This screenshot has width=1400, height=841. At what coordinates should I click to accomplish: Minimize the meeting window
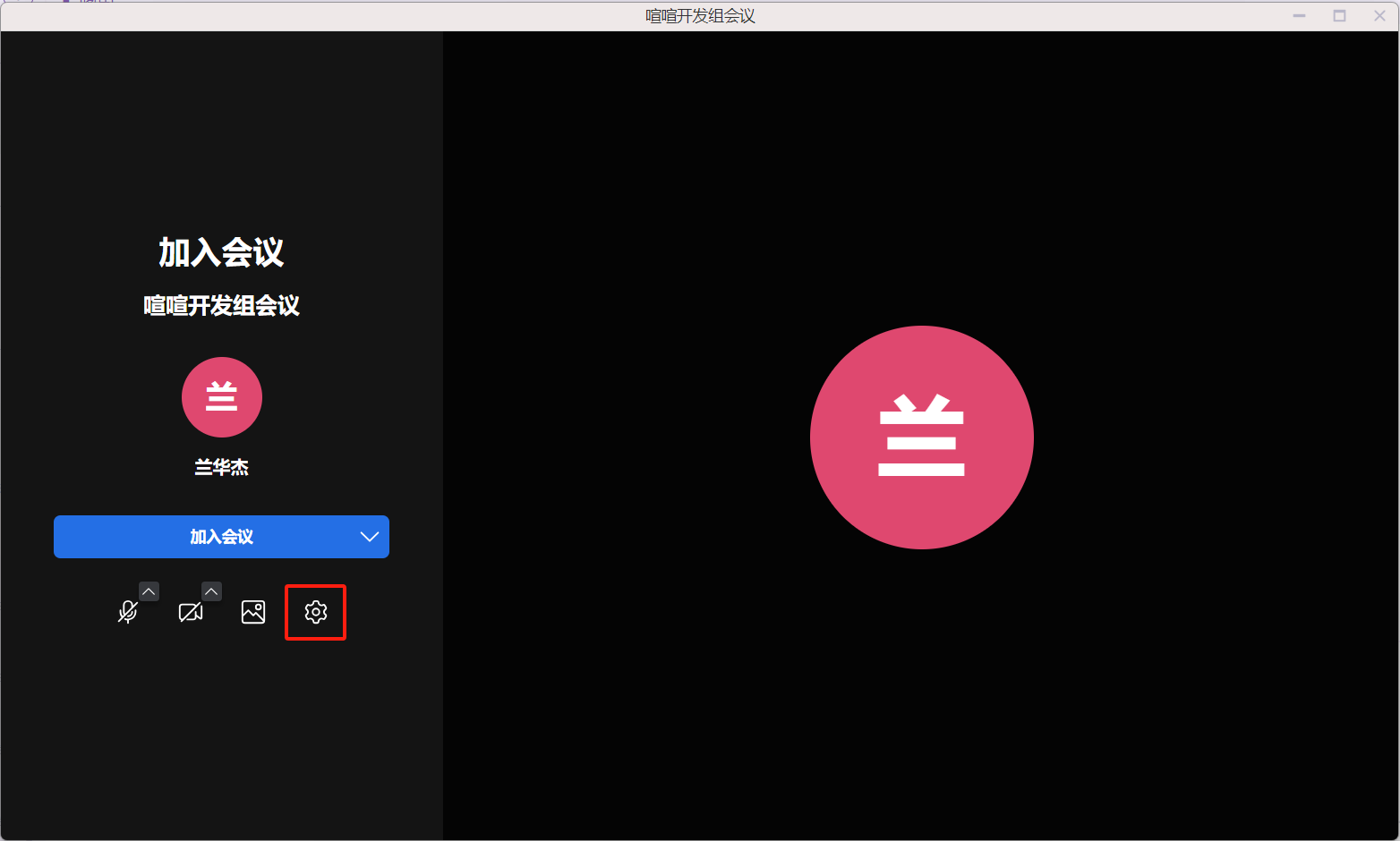[x=1299, y=16]
